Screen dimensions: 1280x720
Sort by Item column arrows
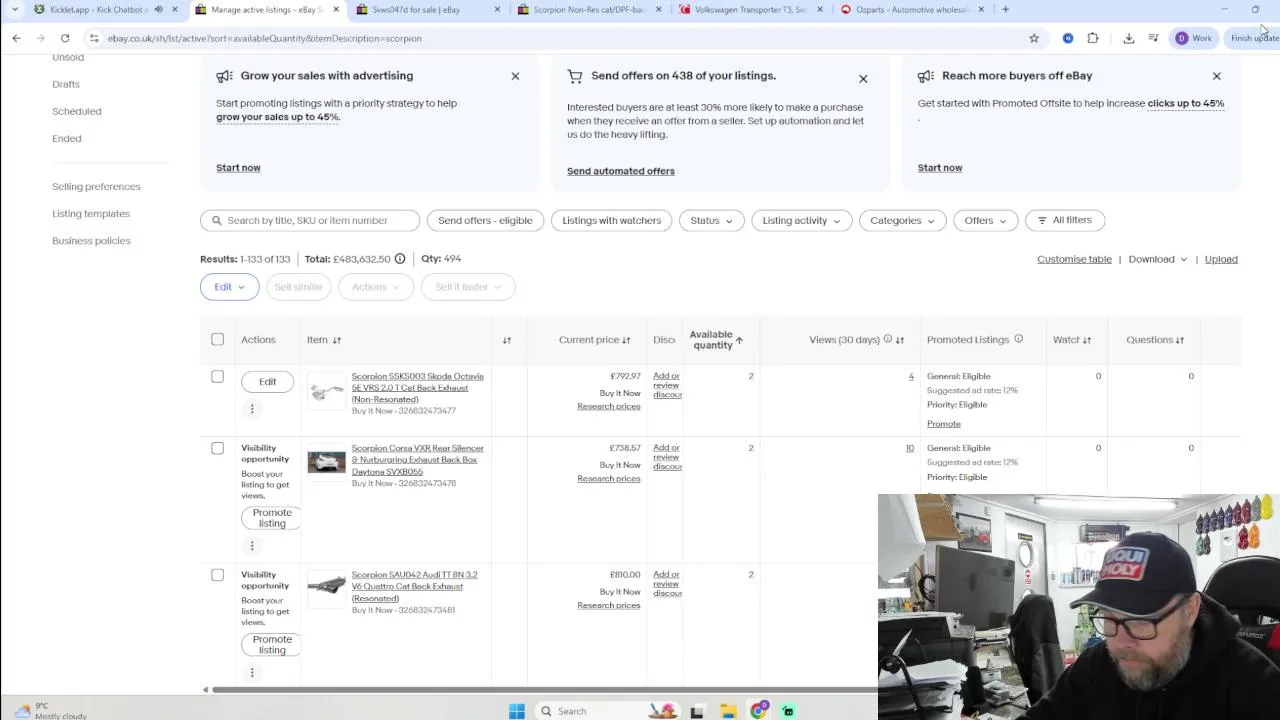336,340
